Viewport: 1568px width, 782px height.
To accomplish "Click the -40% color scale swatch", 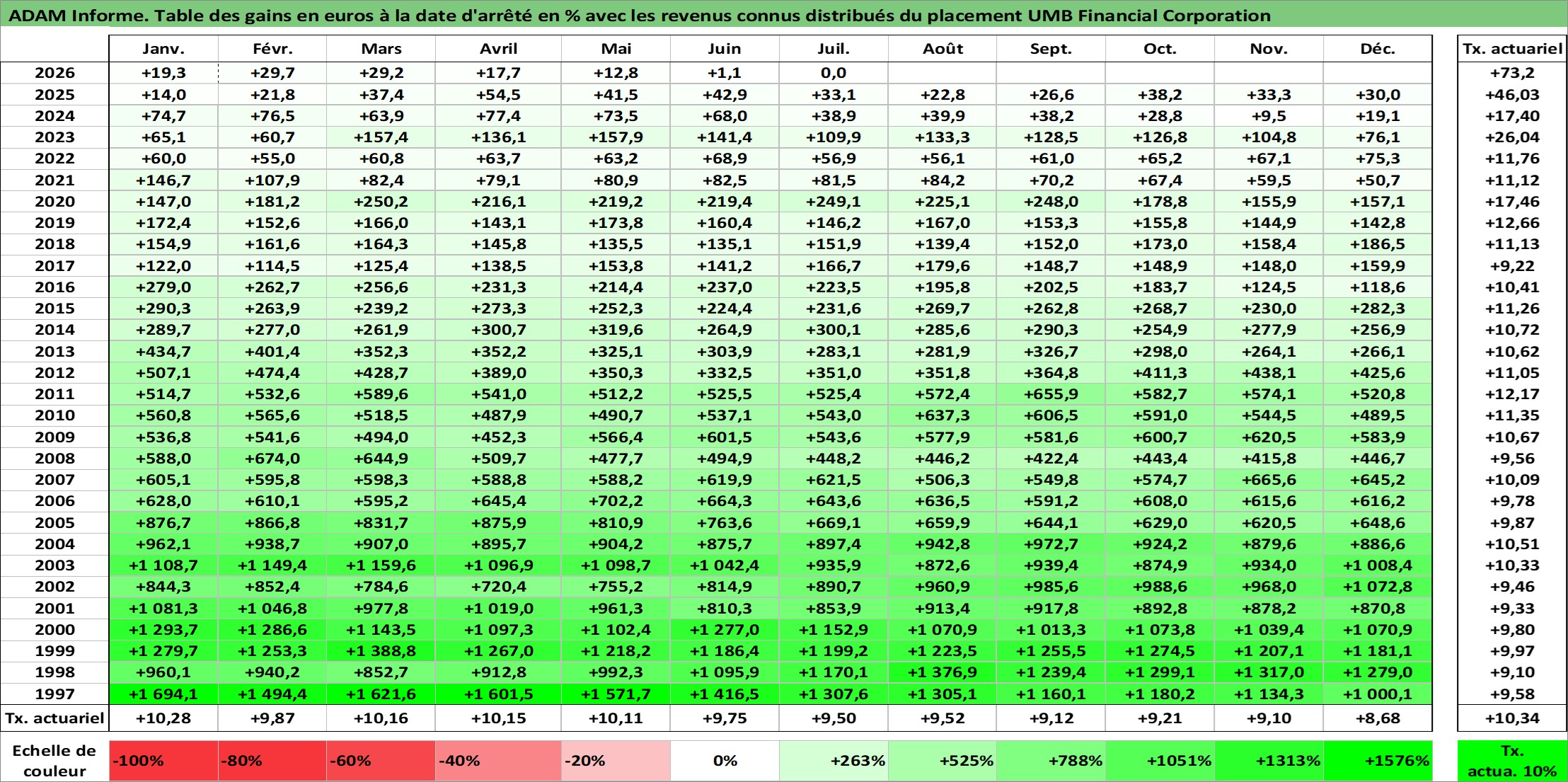I will [499, 761].
